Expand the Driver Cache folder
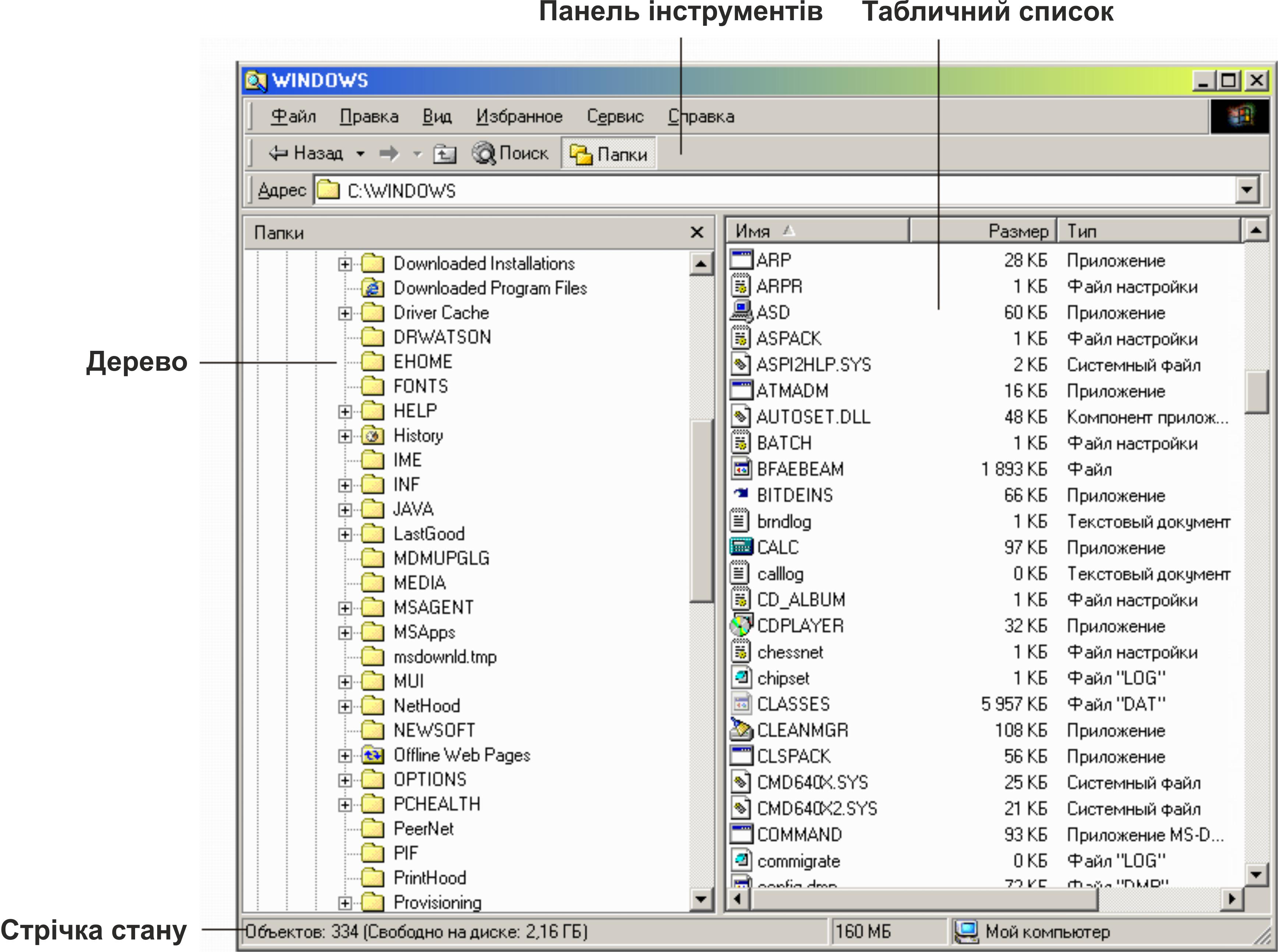 [345, 313]
